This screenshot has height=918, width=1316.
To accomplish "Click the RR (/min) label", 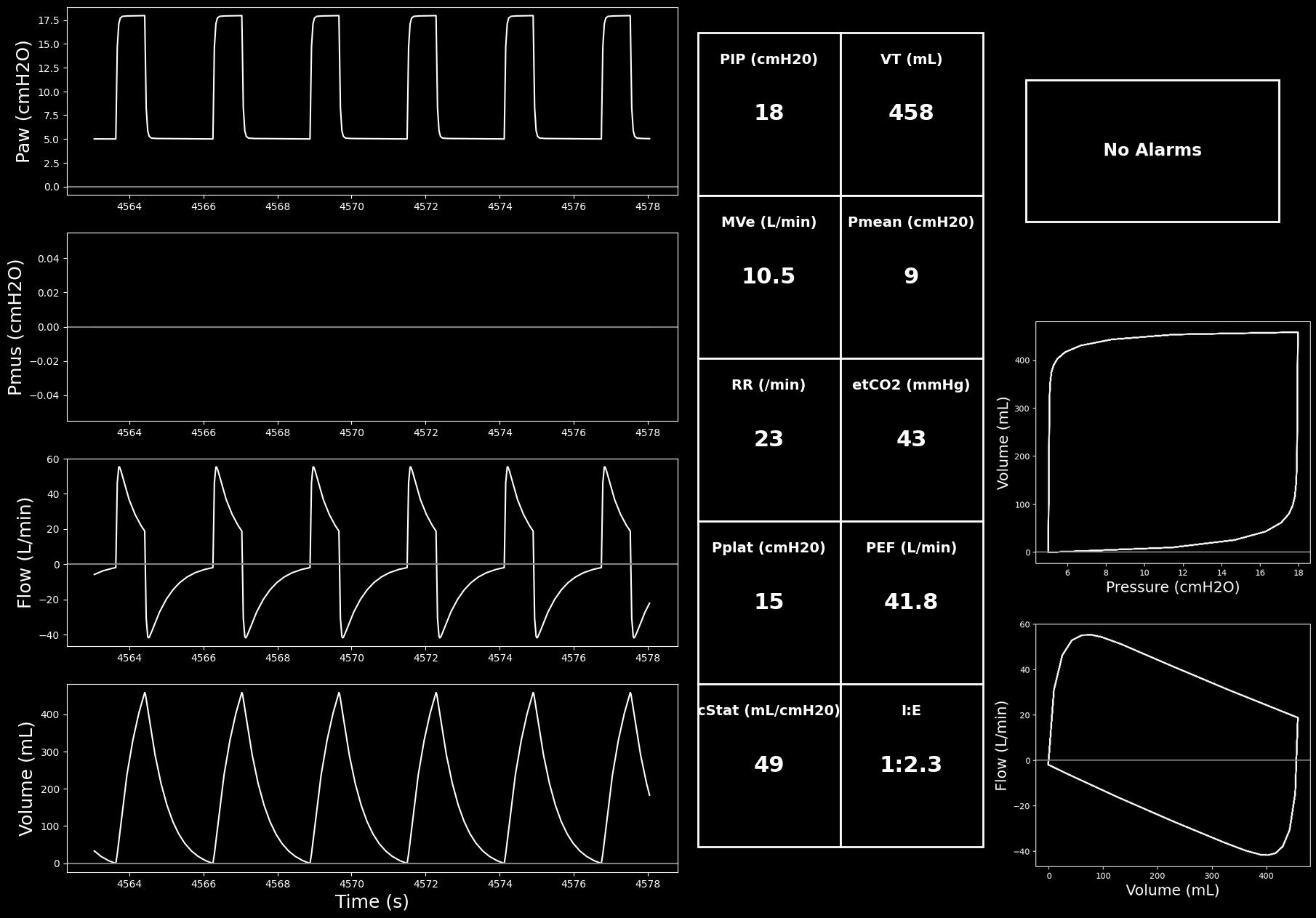I will tap(769, 385).
